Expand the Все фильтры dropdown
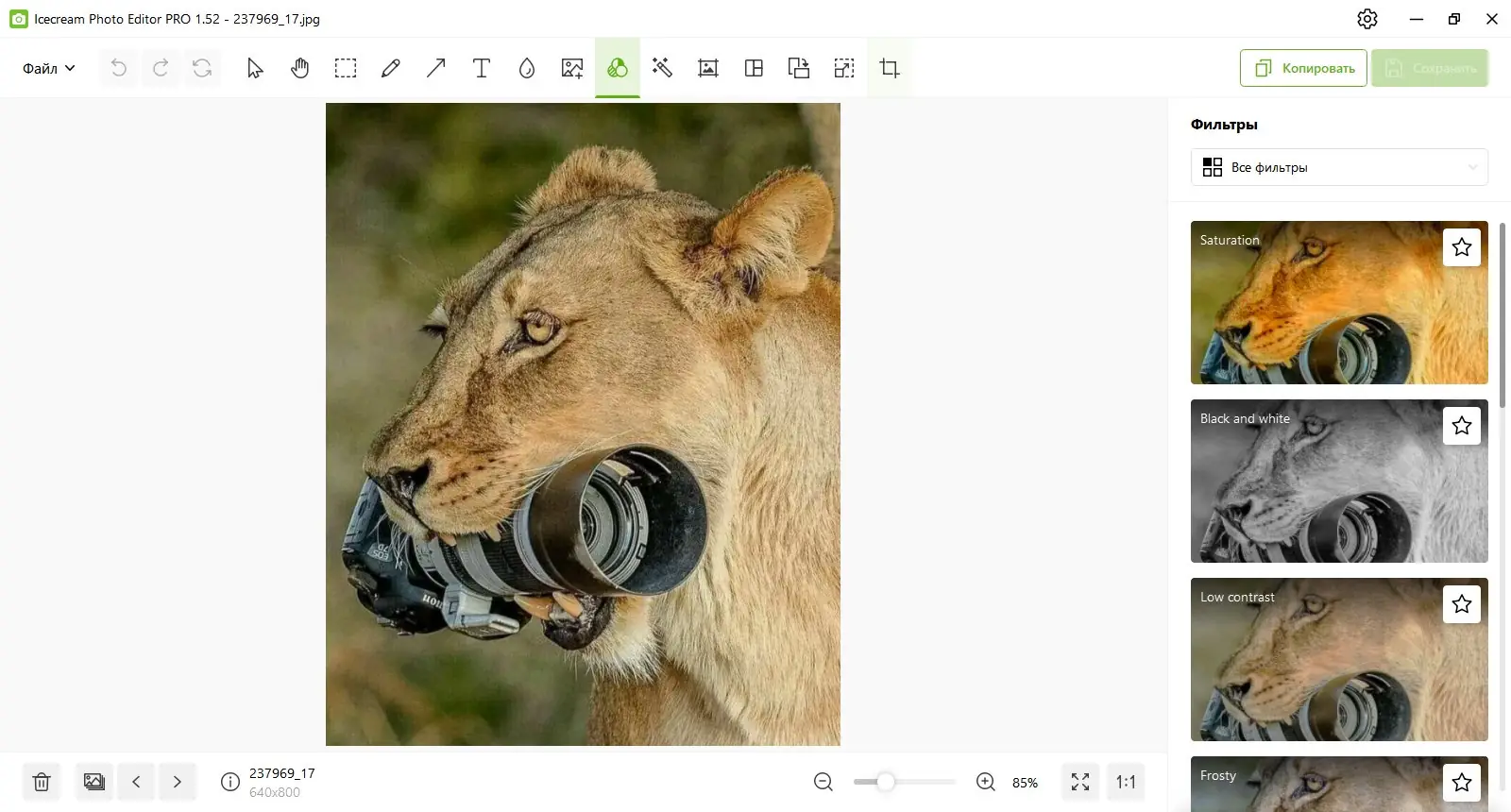Image resolution: width=1511 pixels, height=812 pixels. (1339, 167)
